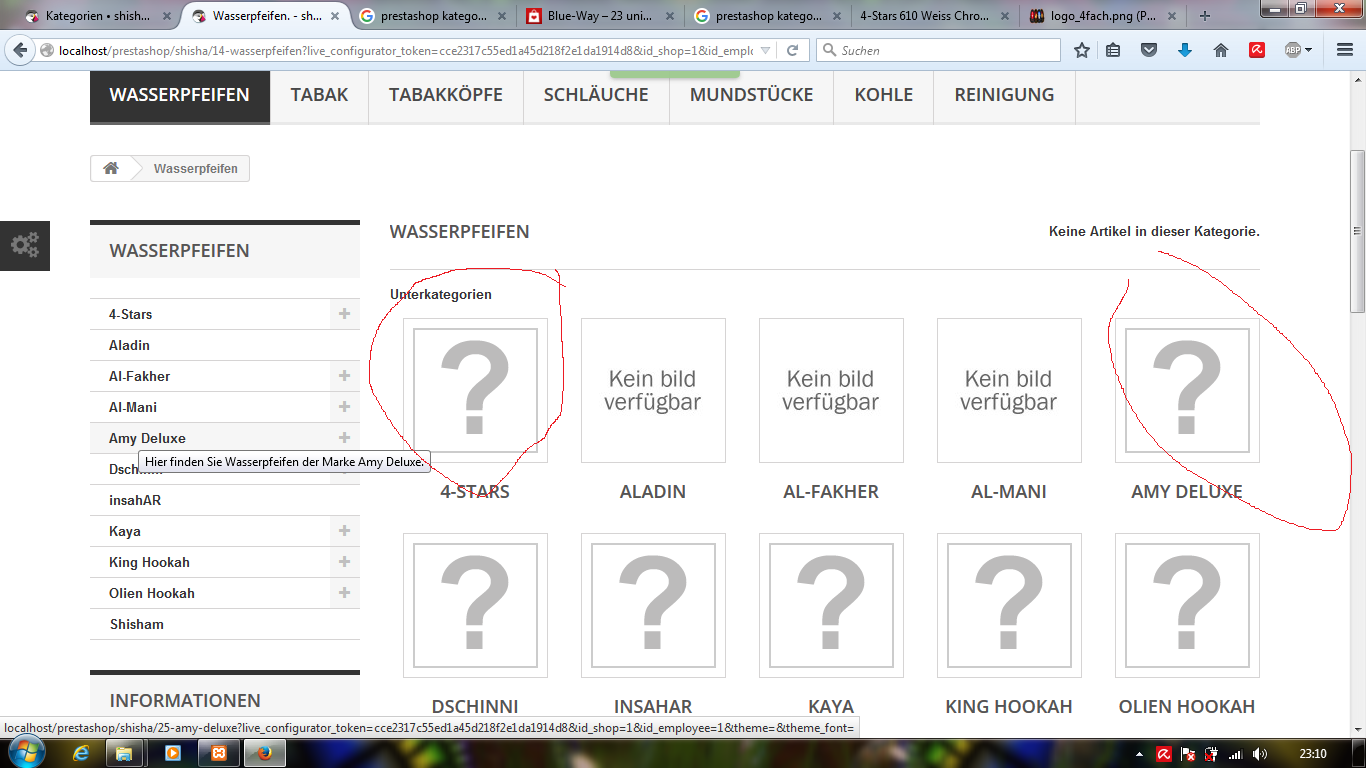Viewport: 1366px width, 768px height.
Task: Click the home icon in the breadcrumb
Action: (x=111, y=169)
